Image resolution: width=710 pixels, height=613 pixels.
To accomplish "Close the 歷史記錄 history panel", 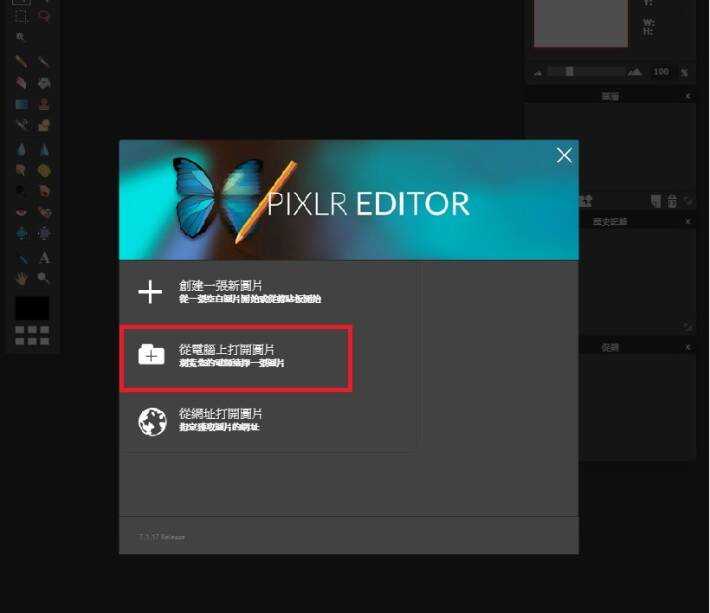I will 688,221.
